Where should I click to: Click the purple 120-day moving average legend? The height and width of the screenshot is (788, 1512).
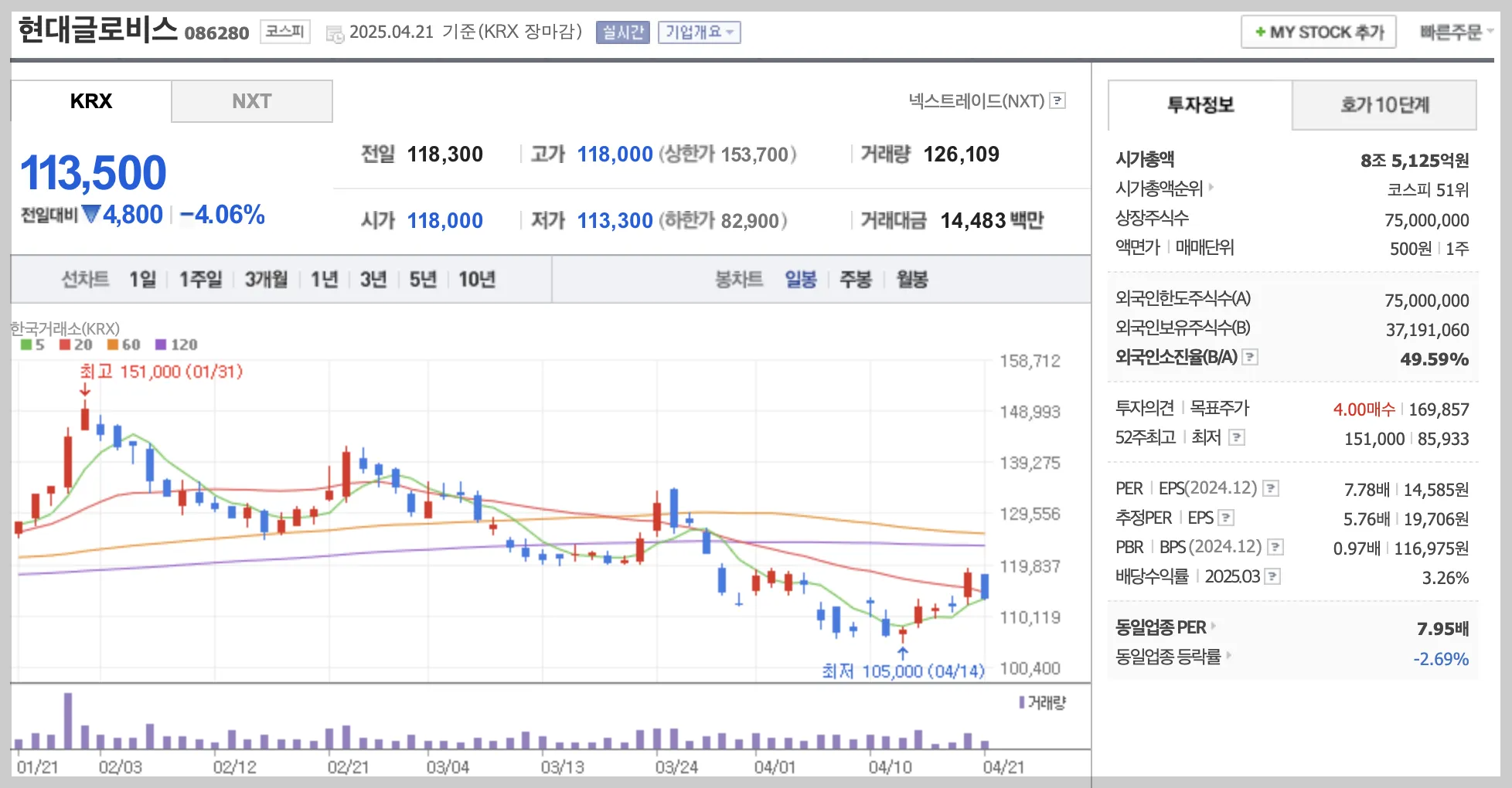[x=176, y=345]
